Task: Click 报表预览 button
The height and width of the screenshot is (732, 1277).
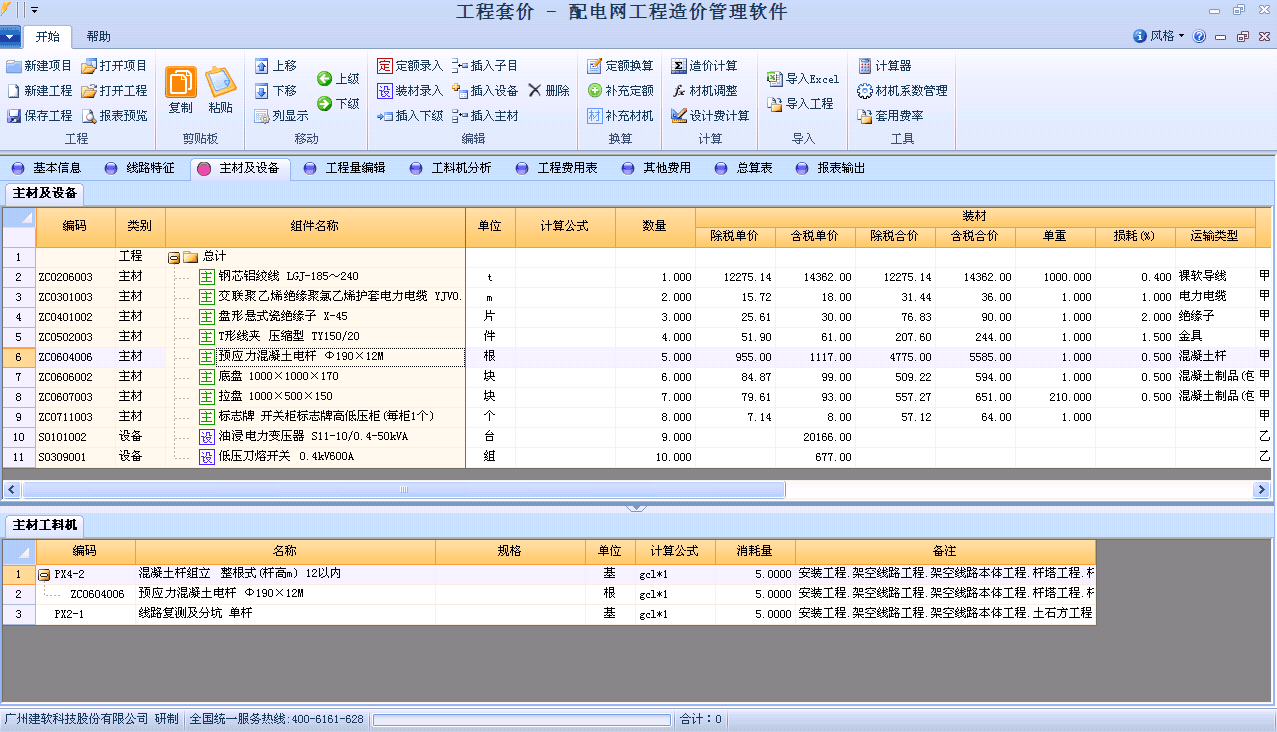Action: tap(114, 116)
